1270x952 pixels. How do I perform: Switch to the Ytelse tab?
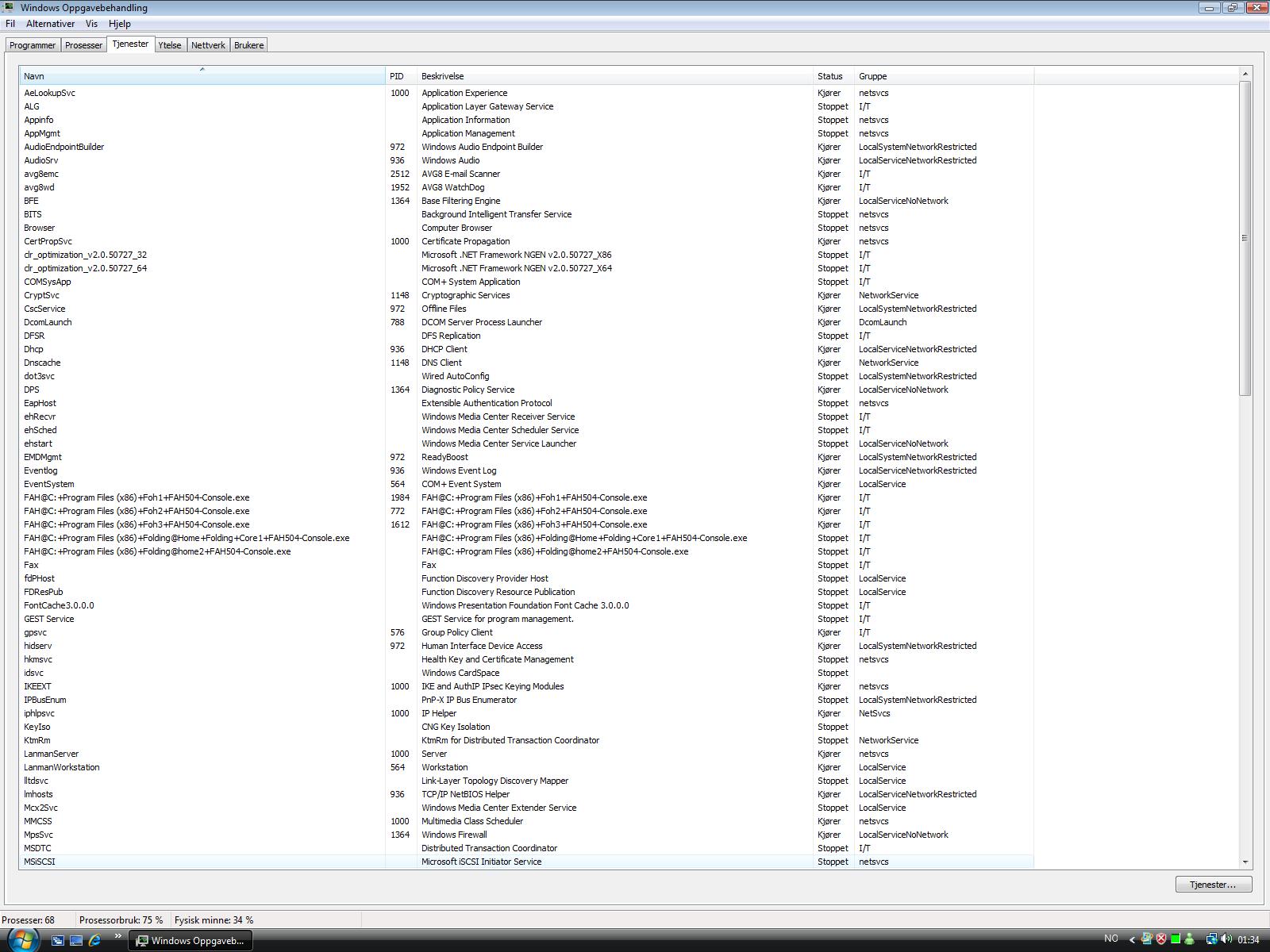(x=169, y=45)
